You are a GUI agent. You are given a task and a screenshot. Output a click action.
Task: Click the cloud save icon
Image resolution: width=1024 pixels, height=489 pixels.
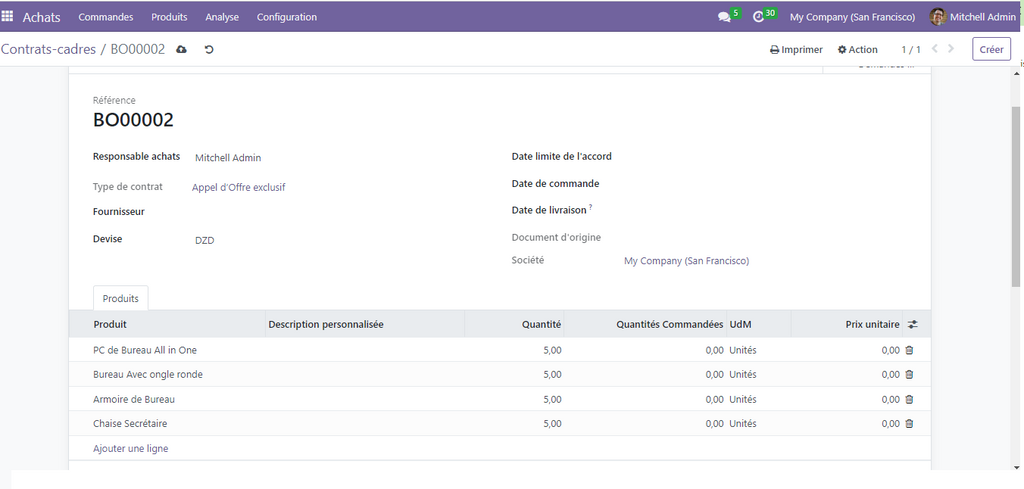[181, 49]
